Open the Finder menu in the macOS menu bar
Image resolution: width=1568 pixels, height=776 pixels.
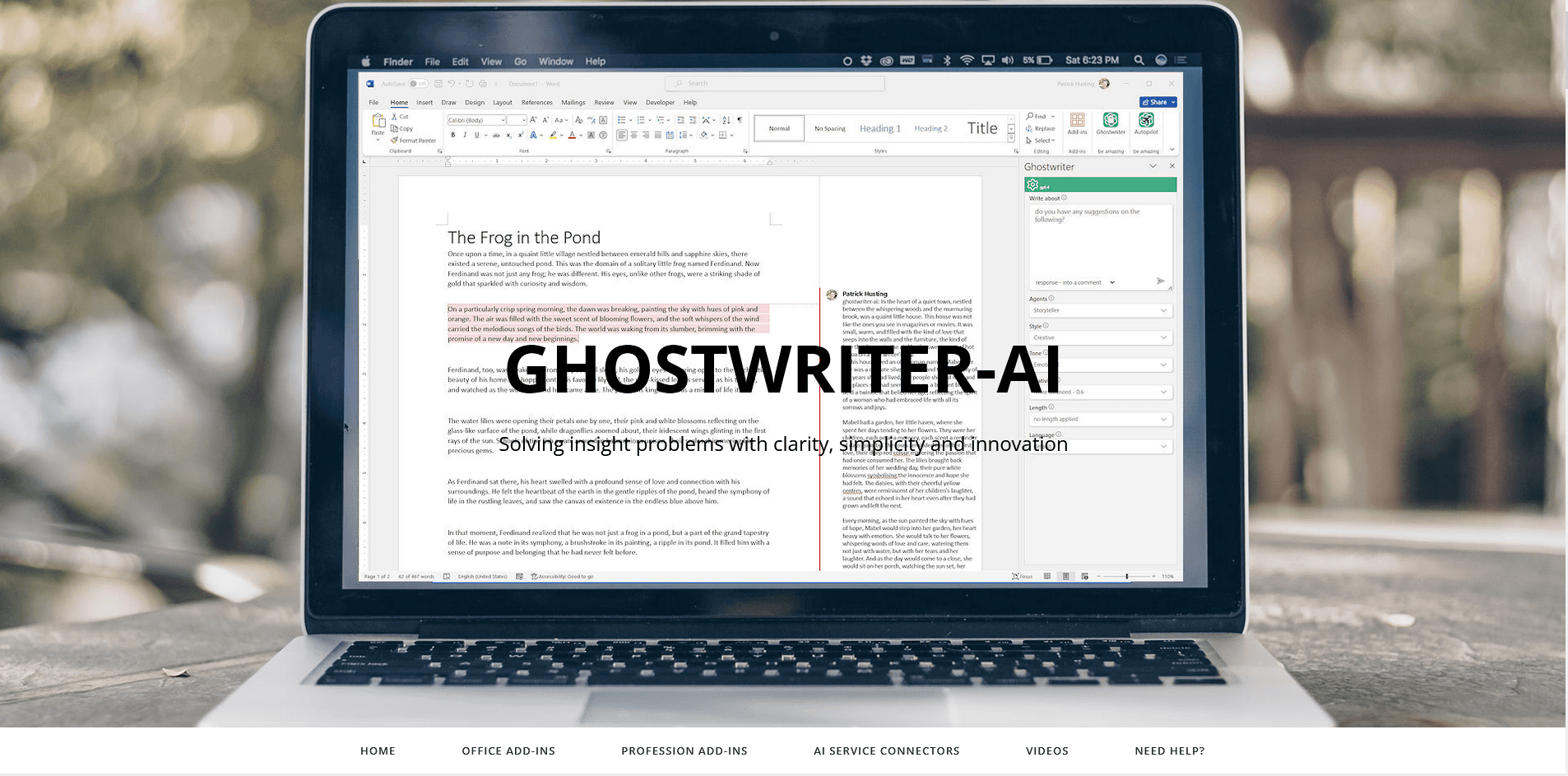click(x=398, y=62)
